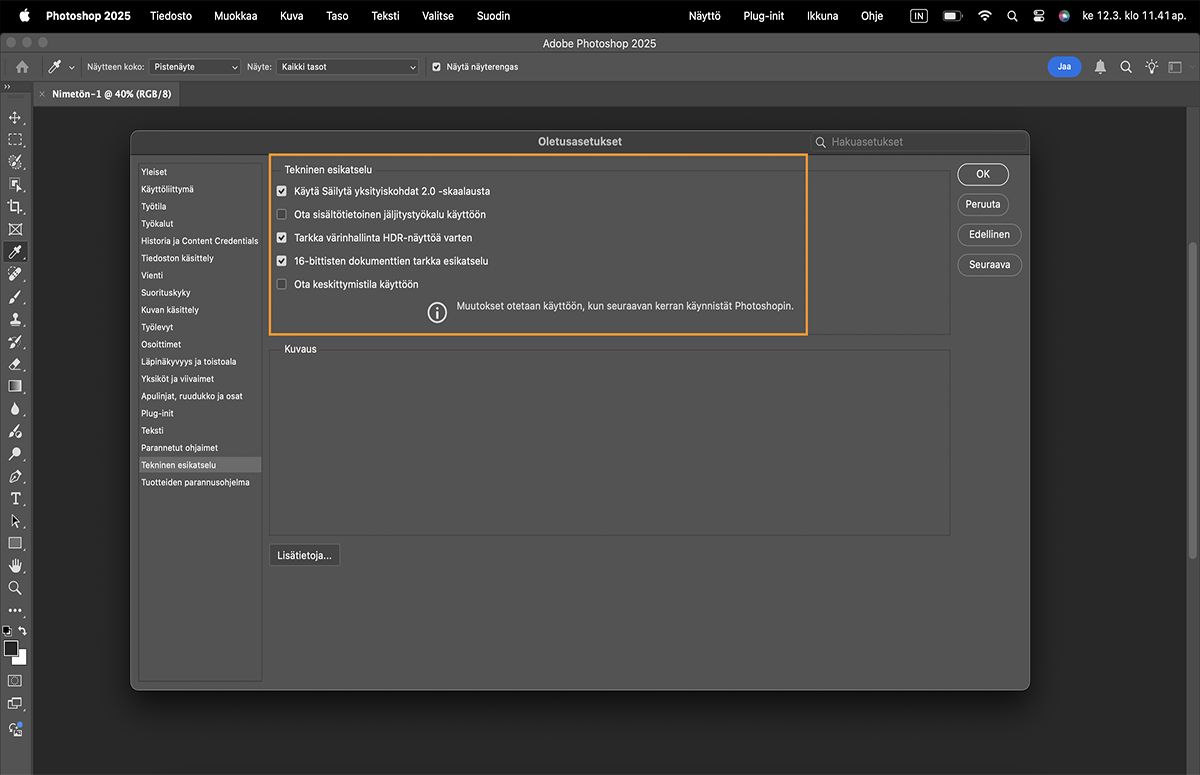Toggle Quick Mask mode
The image size is (1200, 775).
15,680
